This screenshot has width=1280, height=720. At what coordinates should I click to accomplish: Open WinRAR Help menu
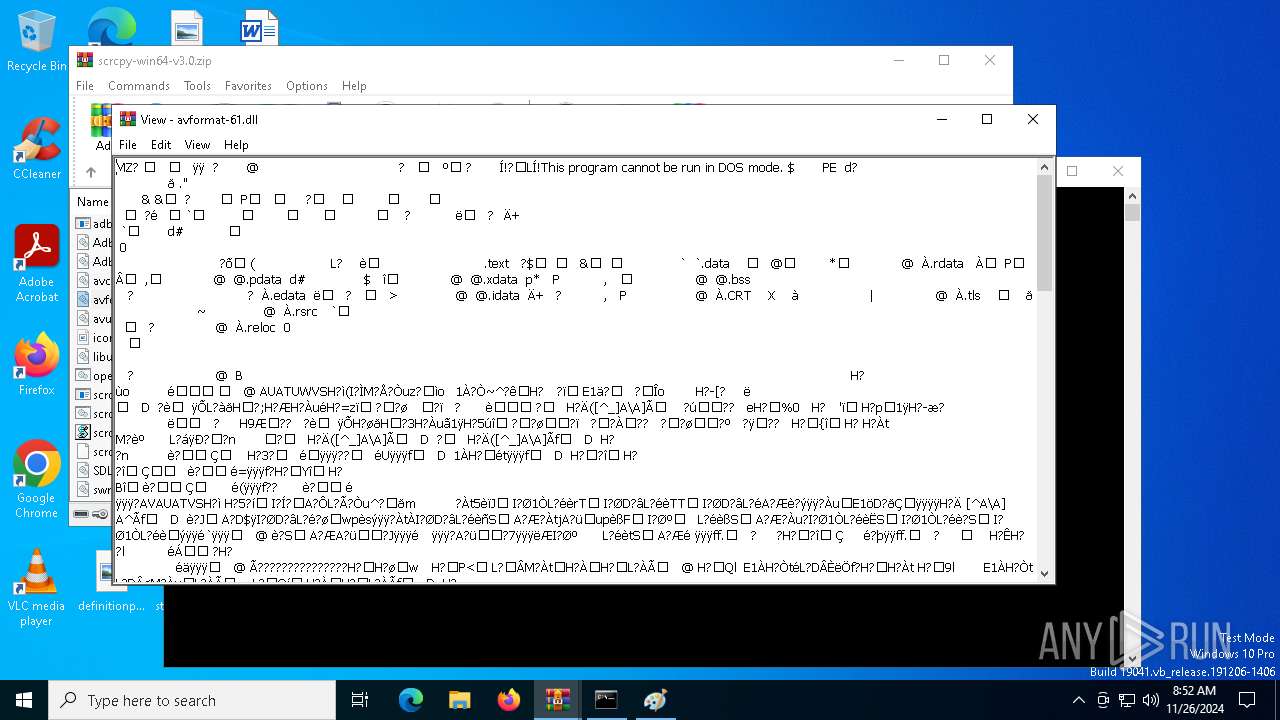coord(354,86)
